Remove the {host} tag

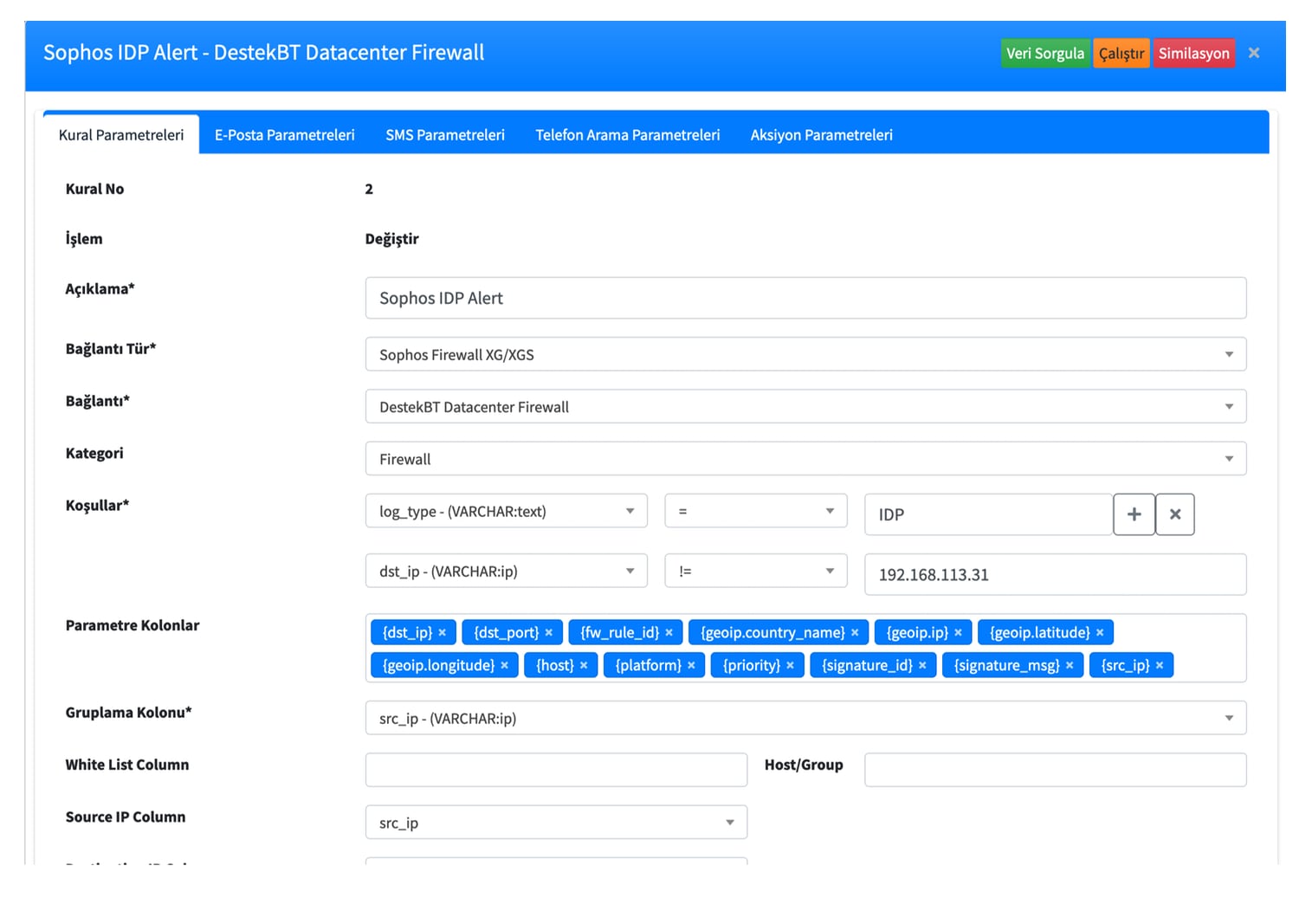point(584,665)
